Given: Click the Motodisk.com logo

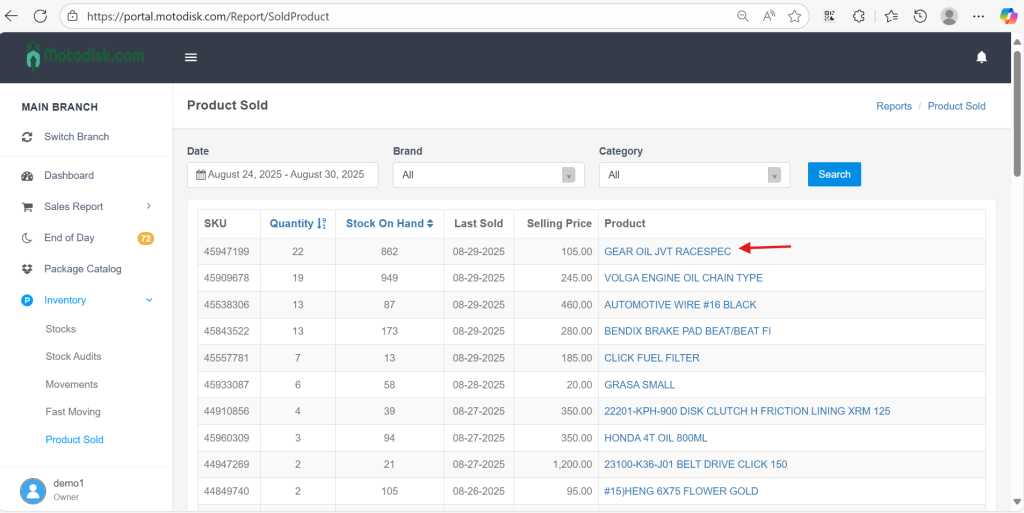Looking at the screenshot, I should coord(85,57).
